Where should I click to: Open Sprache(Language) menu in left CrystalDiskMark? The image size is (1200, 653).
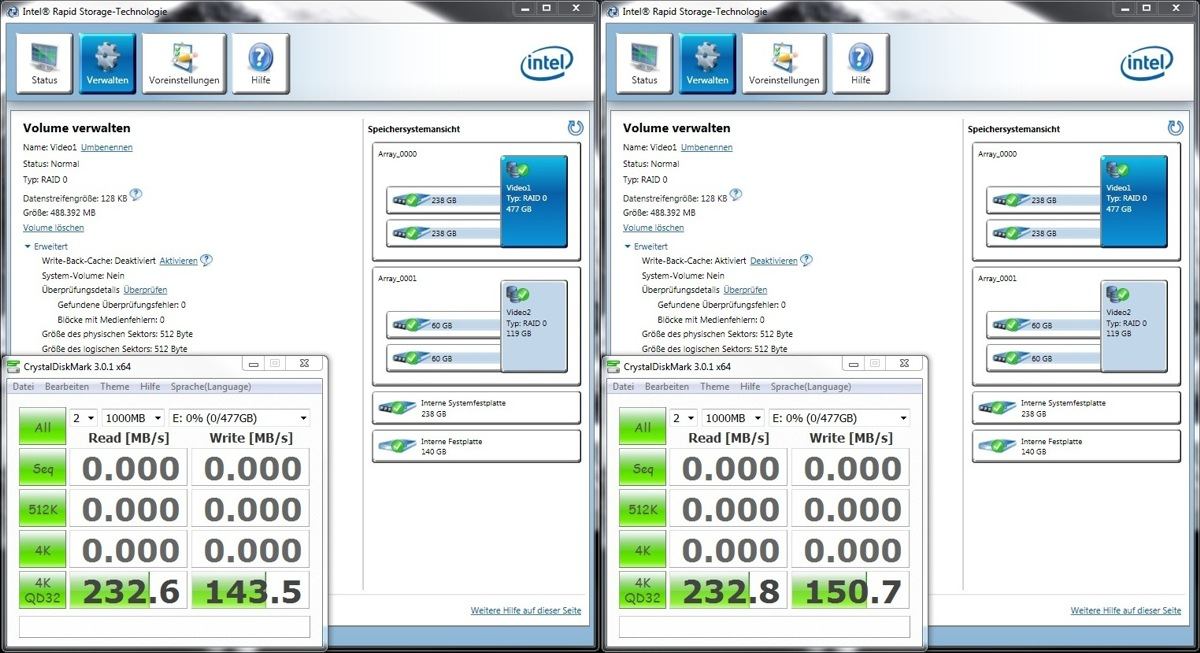(211, 386)
